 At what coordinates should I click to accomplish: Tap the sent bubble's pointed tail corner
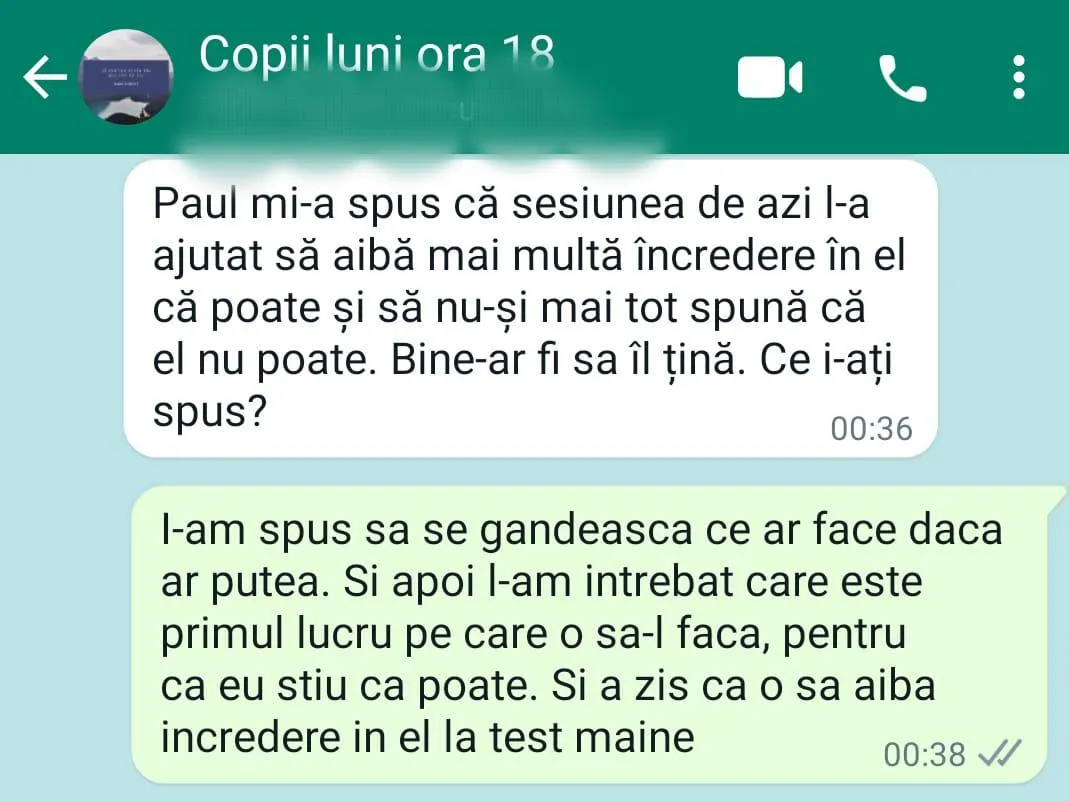point(1057,494)
